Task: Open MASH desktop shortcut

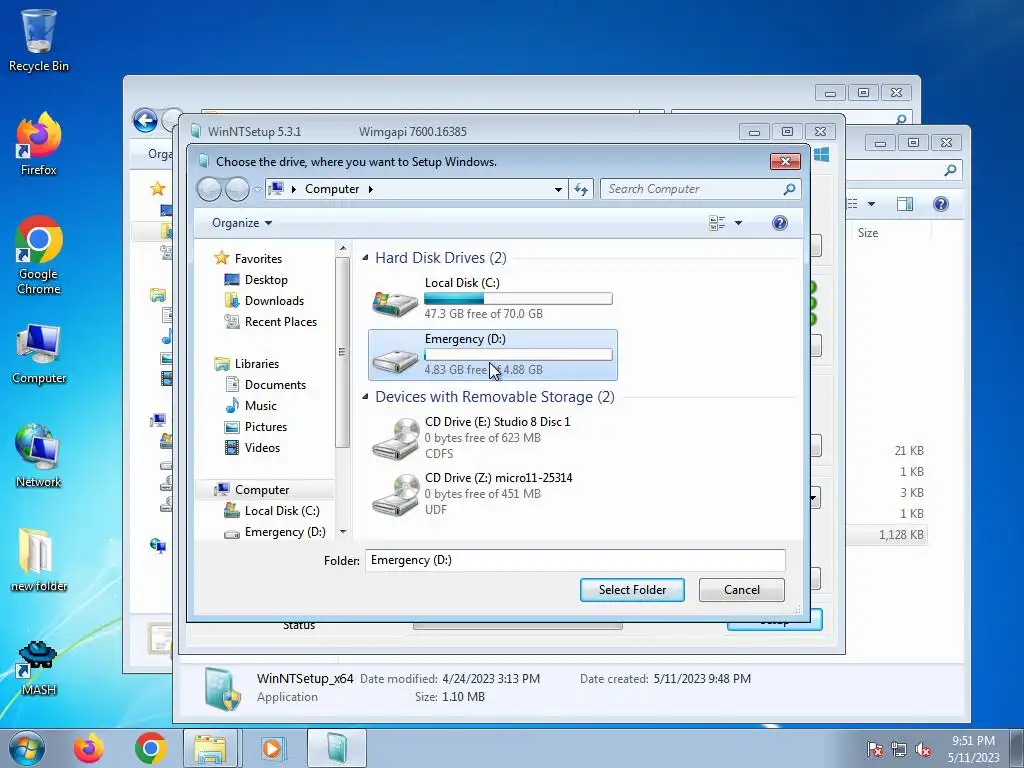Action: tap(39, 668)
